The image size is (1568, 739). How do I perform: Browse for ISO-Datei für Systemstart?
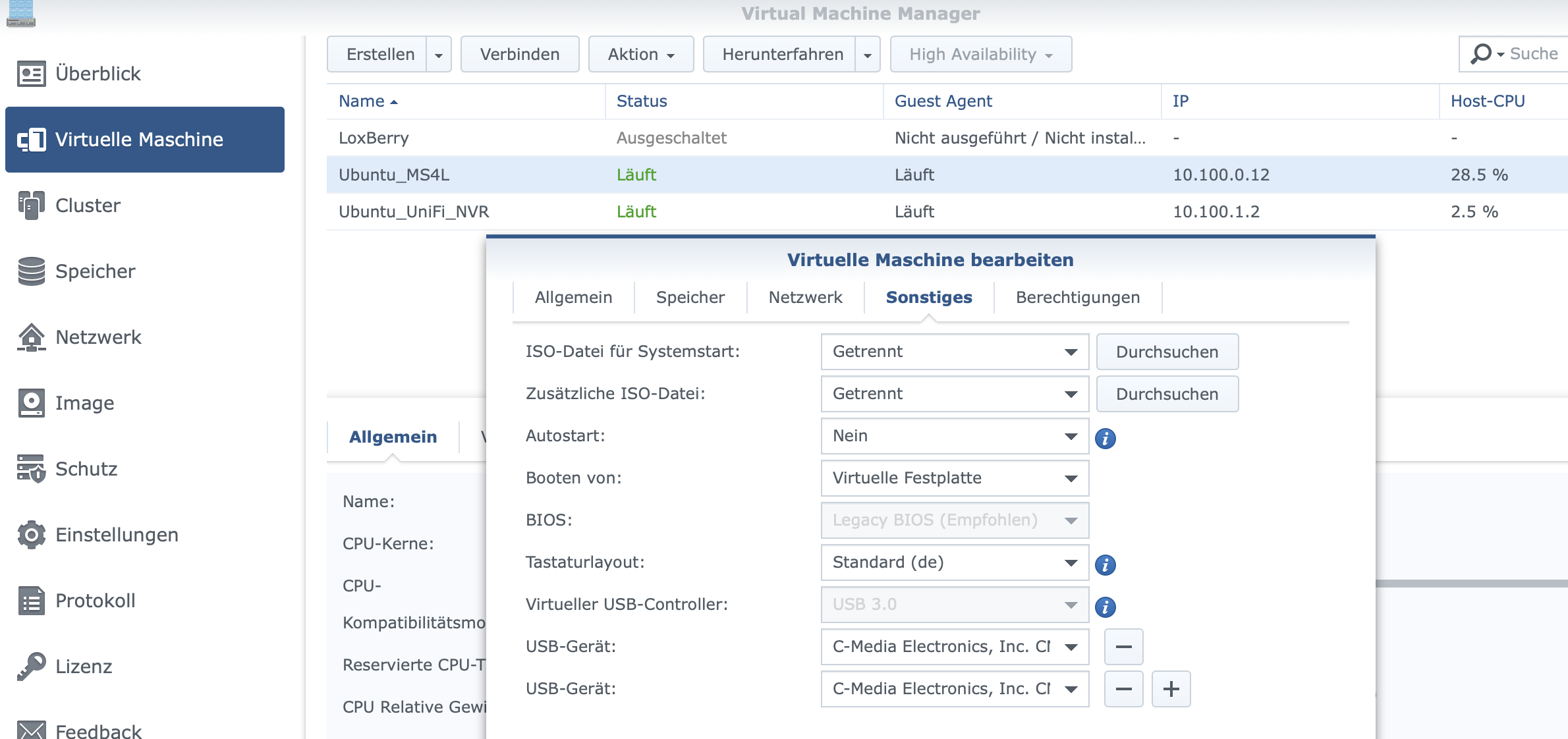click(1167, 352)
